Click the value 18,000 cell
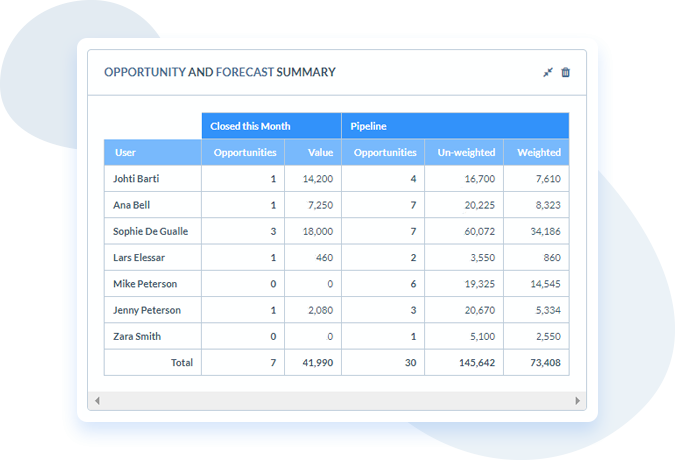 [x=313, y=231]
